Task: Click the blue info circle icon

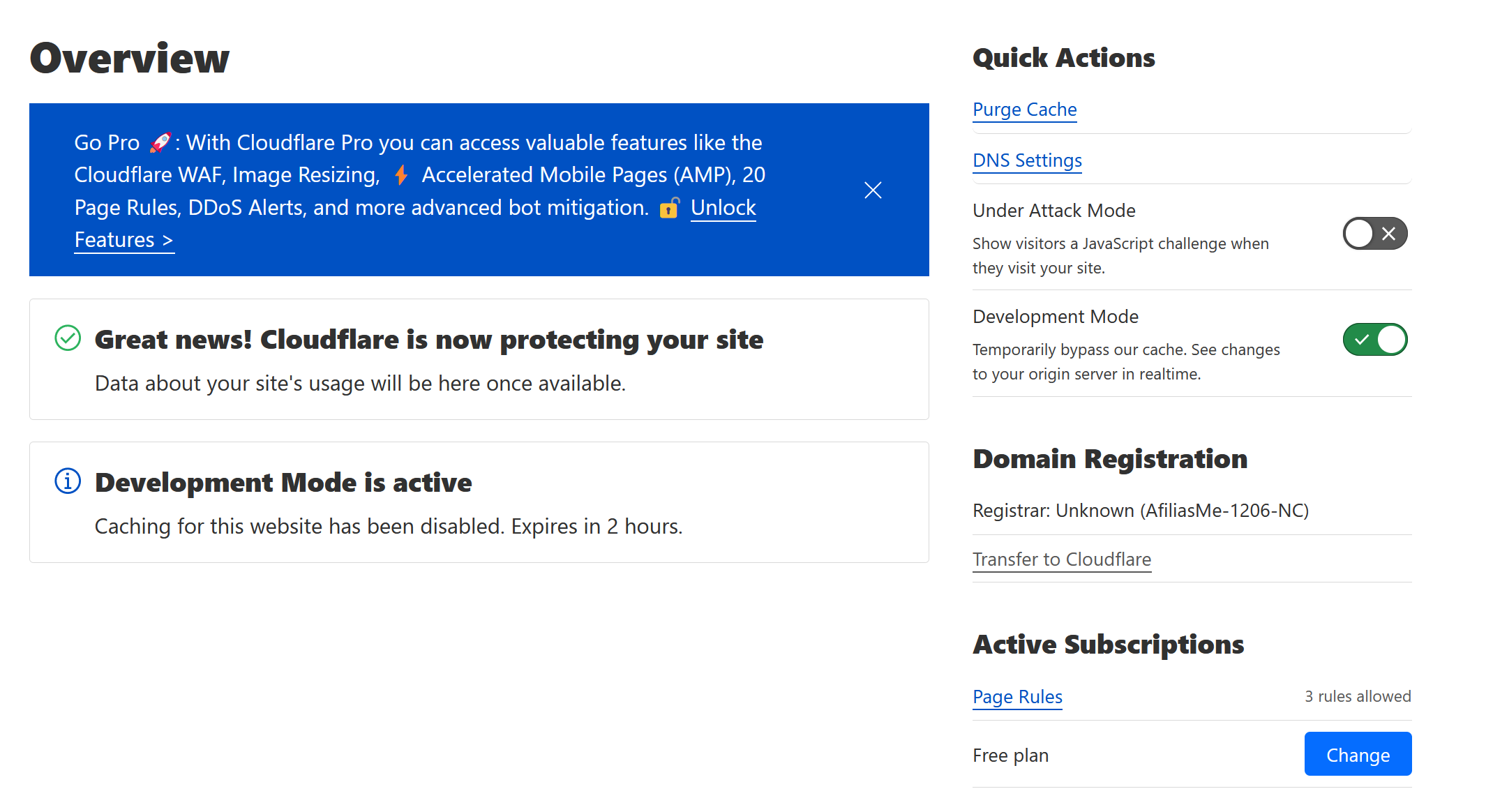Action: tap(68, 481)
